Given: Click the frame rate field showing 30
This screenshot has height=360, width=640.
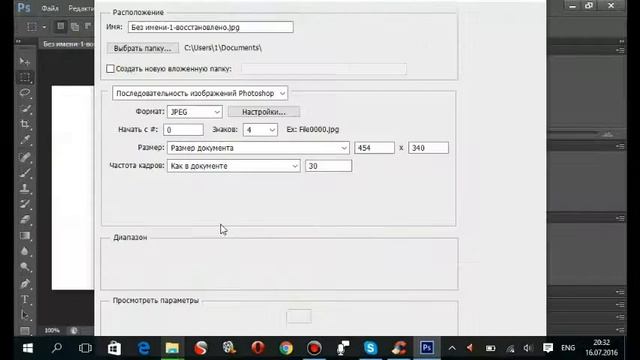Looking at the screenshot, I should 328,166.
